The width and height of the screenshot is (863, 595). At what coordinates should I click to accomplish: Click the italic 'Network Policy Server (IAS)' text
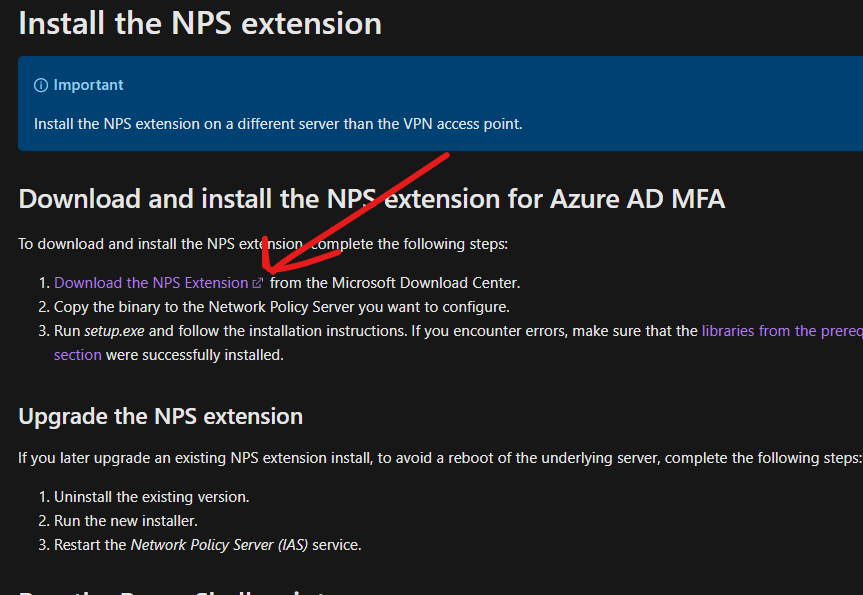point(219,545)
